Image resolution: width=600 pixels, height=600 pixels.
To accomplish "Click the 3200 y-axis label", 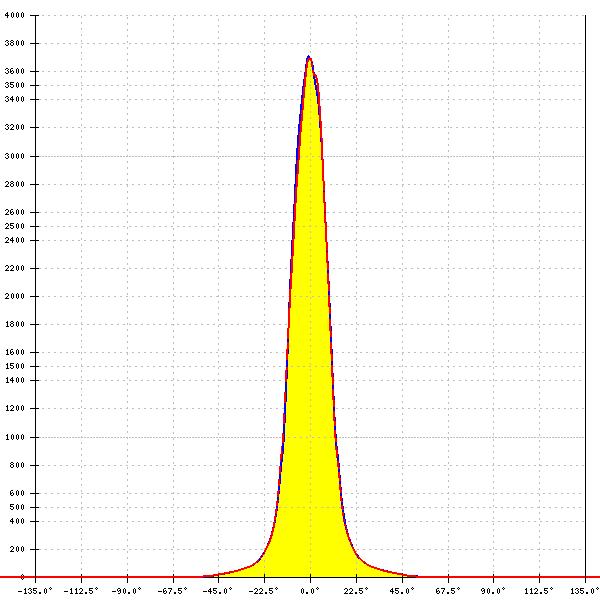I will pos(15,127).
